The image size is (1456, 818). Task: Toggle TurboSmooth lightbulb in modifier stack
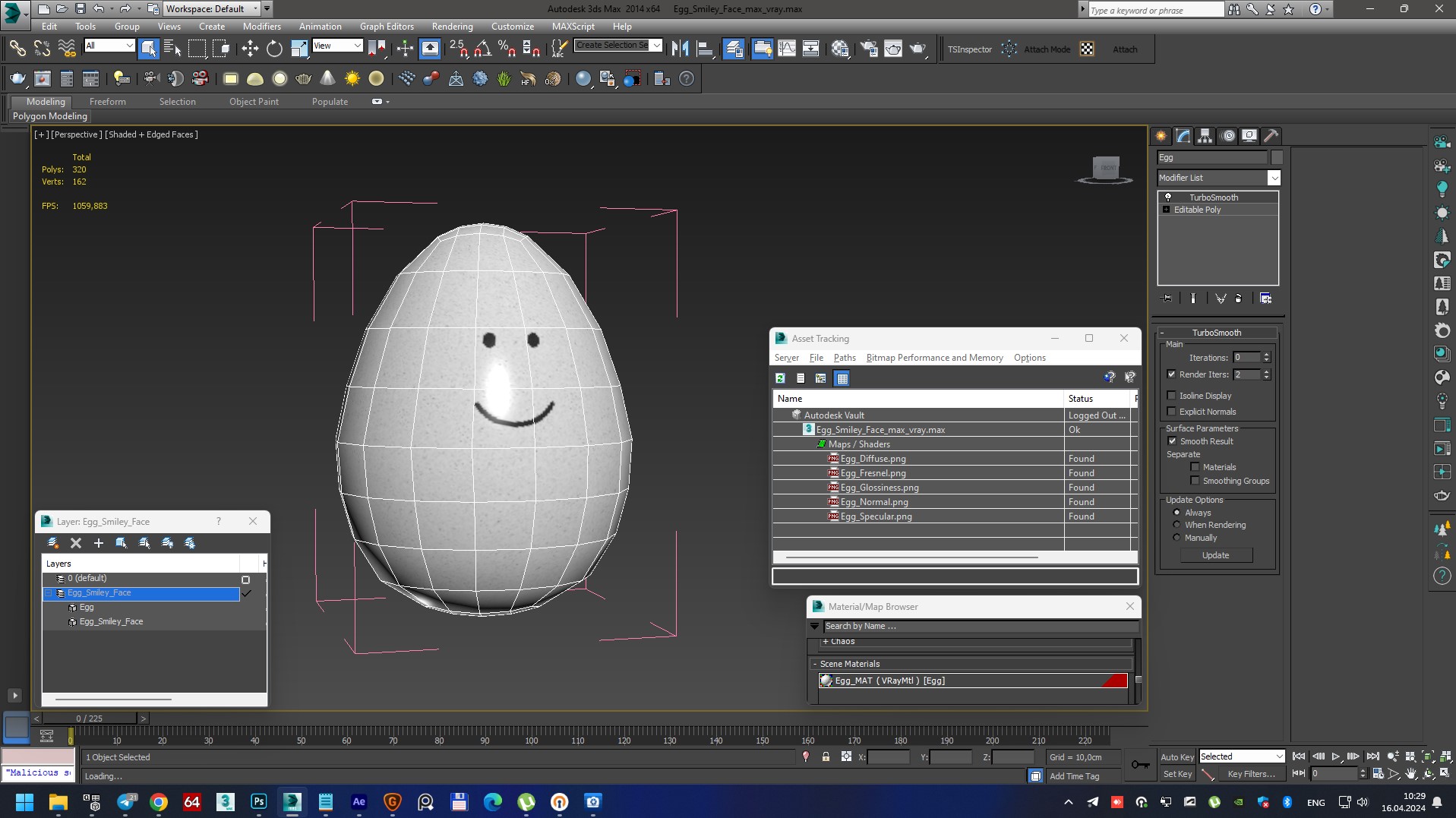pos(1168,197)
